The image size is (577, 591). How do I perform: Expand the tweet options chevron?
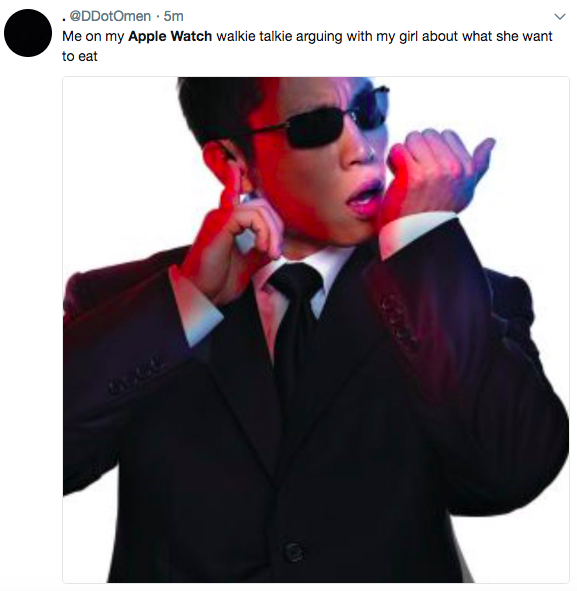tap(560, 17)
